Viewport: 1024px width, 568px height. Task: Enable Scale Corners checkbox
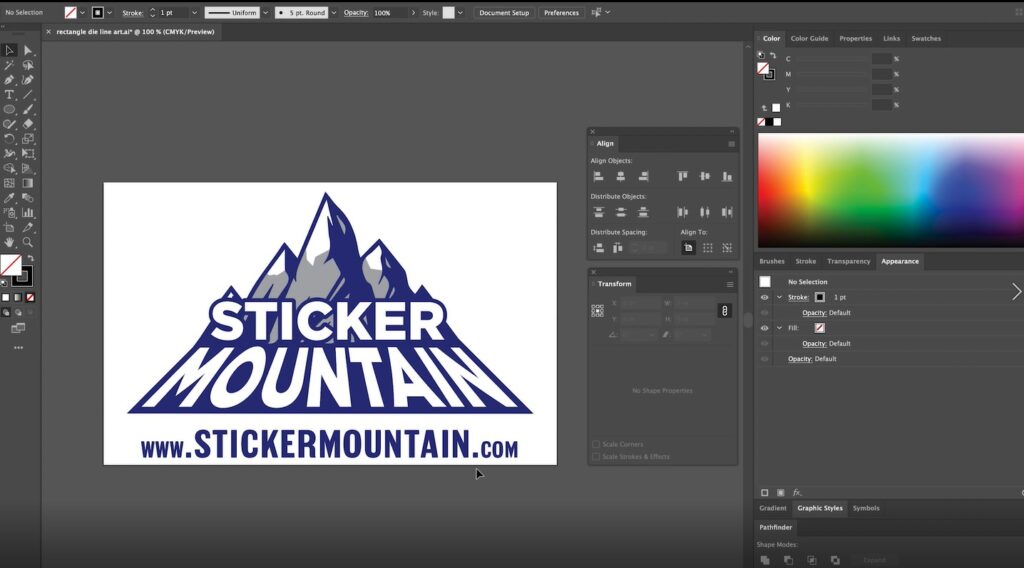click(596, 444)
